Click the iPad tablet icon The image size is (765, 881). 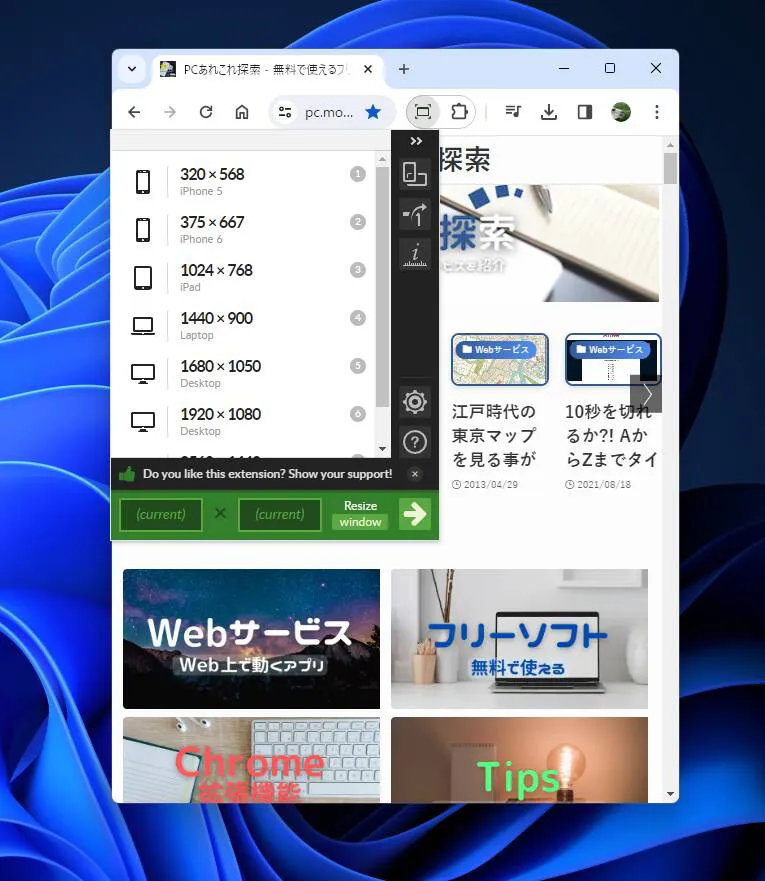pyautogui.click(x=143, y=278)
